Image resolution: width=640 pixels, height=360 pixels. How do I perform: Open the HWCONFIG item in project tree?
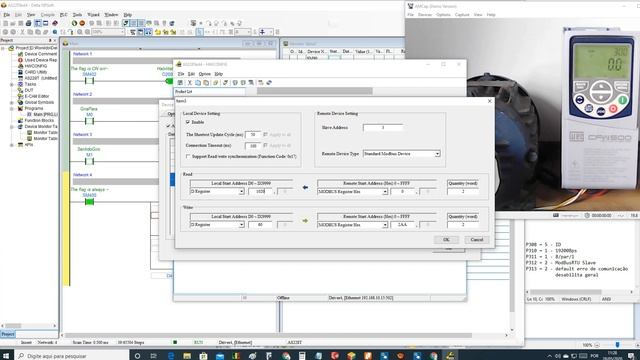(x=36, y=66)
